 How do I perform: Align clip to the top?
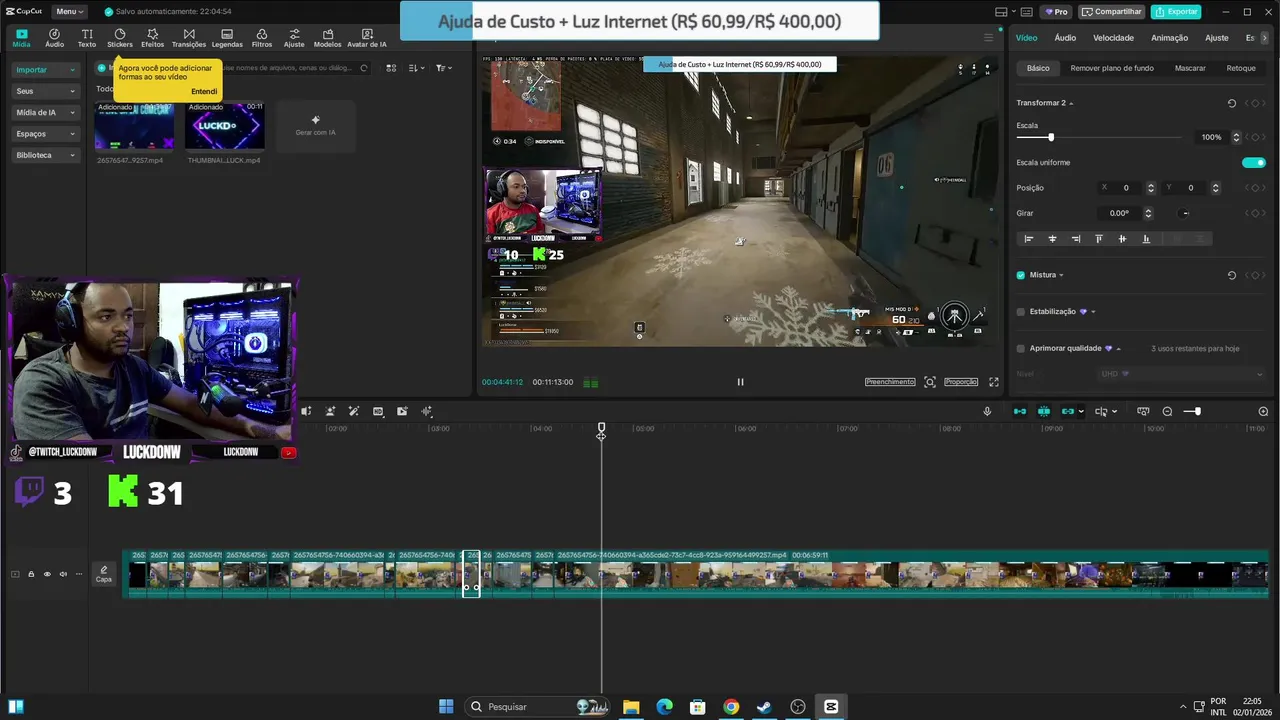coord(1099,239)
